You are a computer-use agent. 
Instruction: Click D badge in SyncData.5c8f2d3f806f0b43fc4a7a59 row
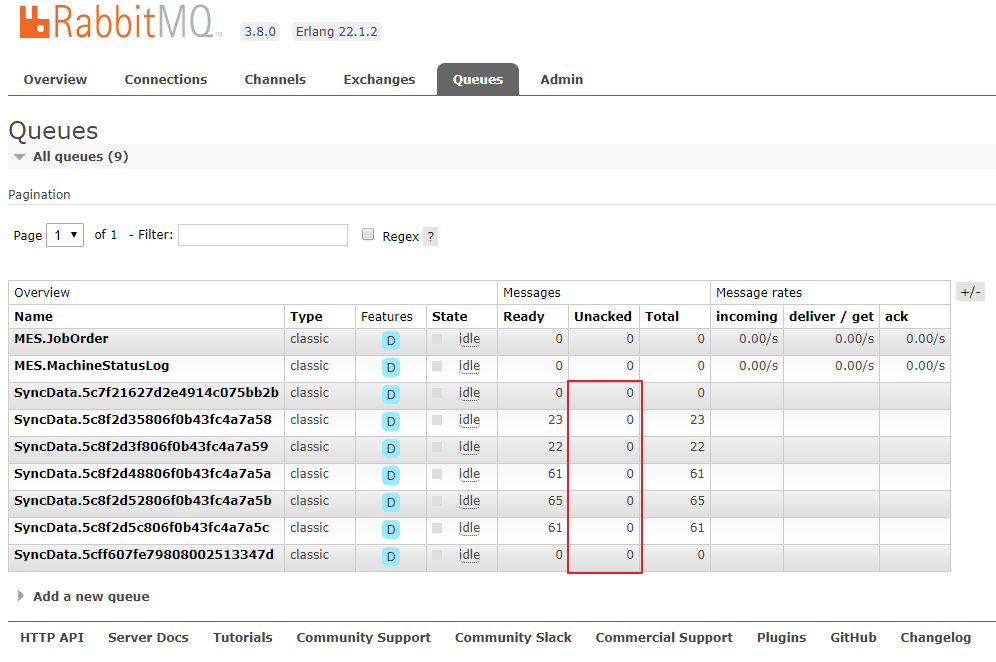391,449
